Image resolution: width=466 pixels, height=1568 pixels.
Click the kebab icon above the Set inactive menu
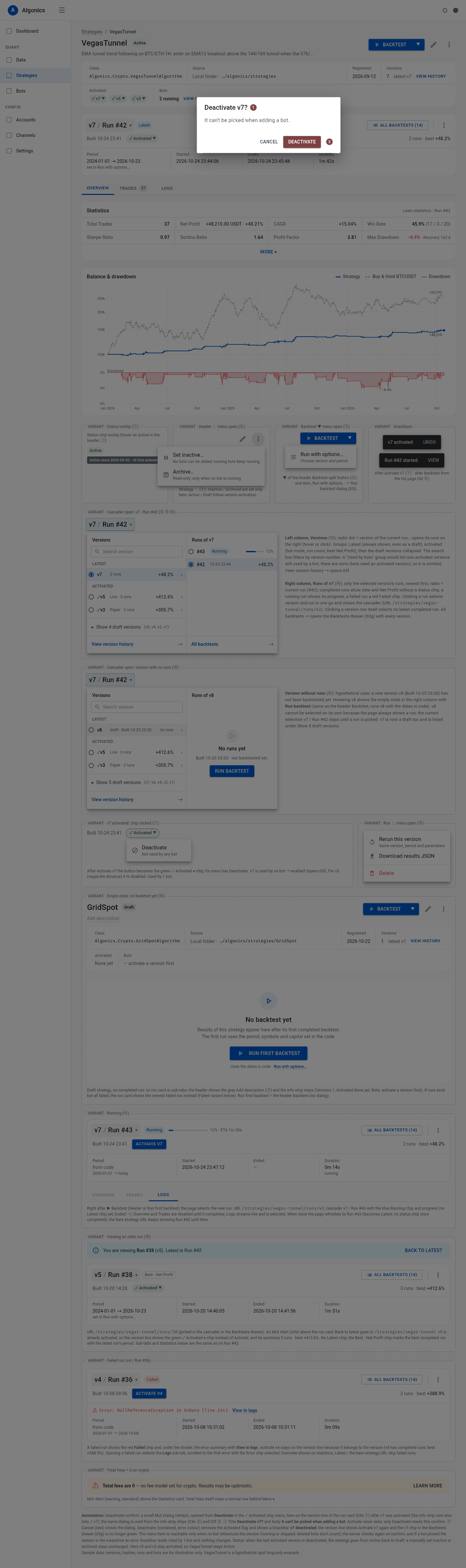258,439
